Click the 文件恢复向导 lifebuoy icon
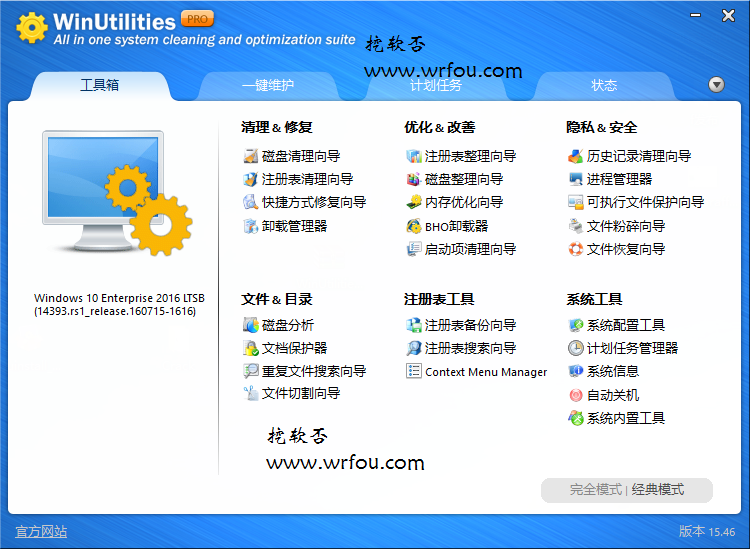 pyautogui.click(x=575, y=249)
